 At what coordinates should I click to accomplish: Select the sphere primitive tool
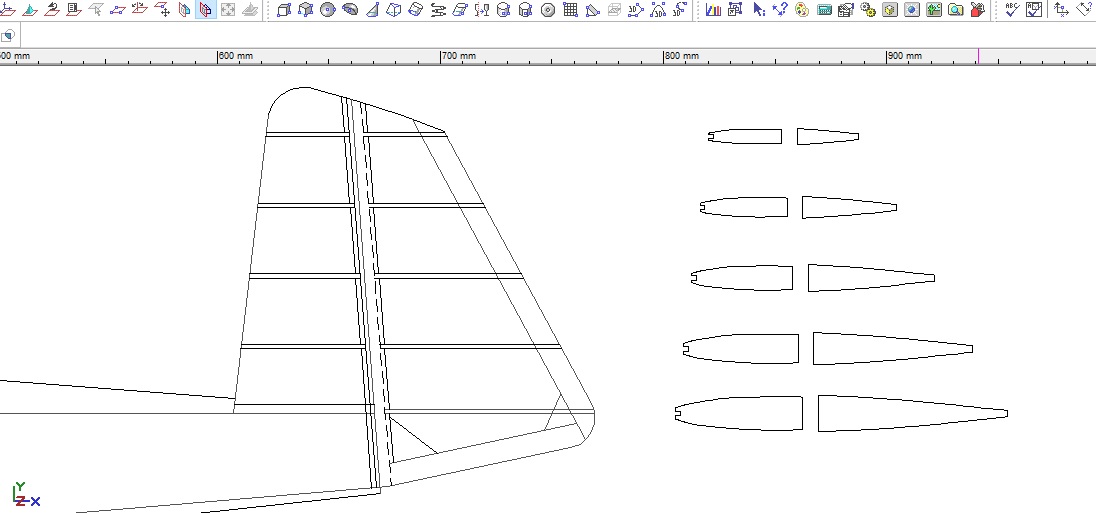click(328, 10)
